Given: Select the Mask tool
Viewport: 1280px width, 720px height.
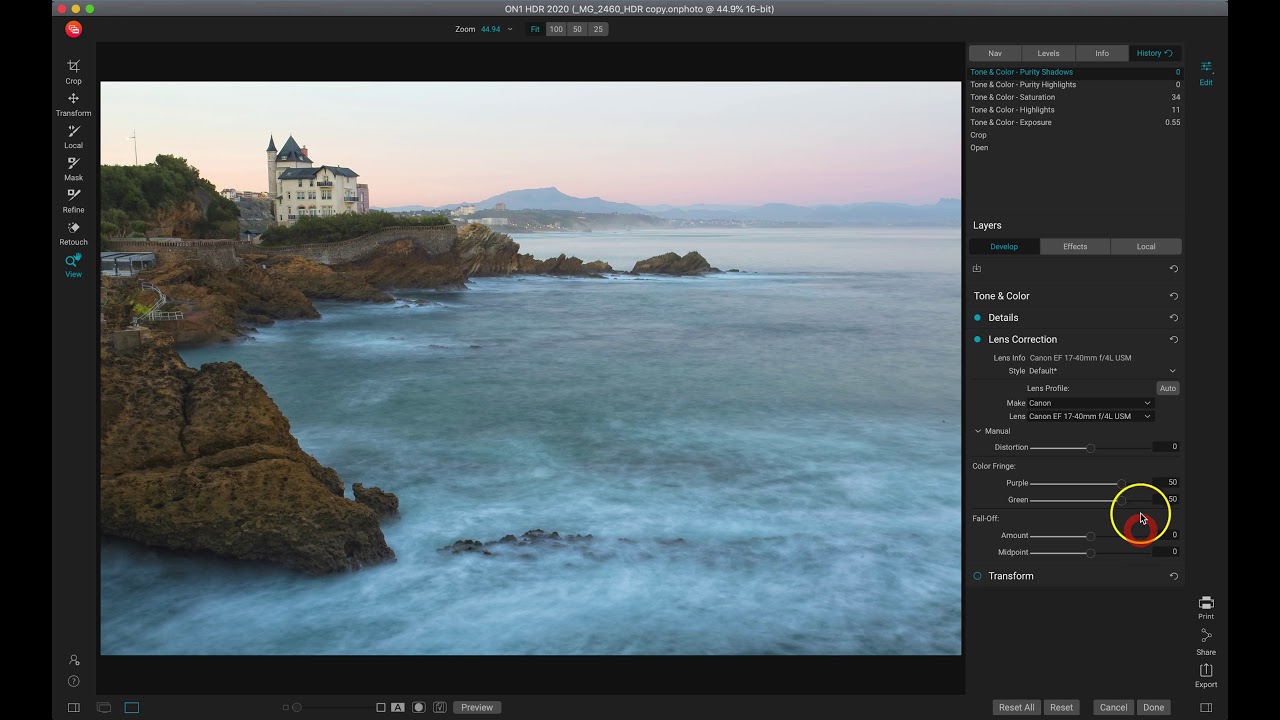Looking at the screenshot, I should coord(73,168).
